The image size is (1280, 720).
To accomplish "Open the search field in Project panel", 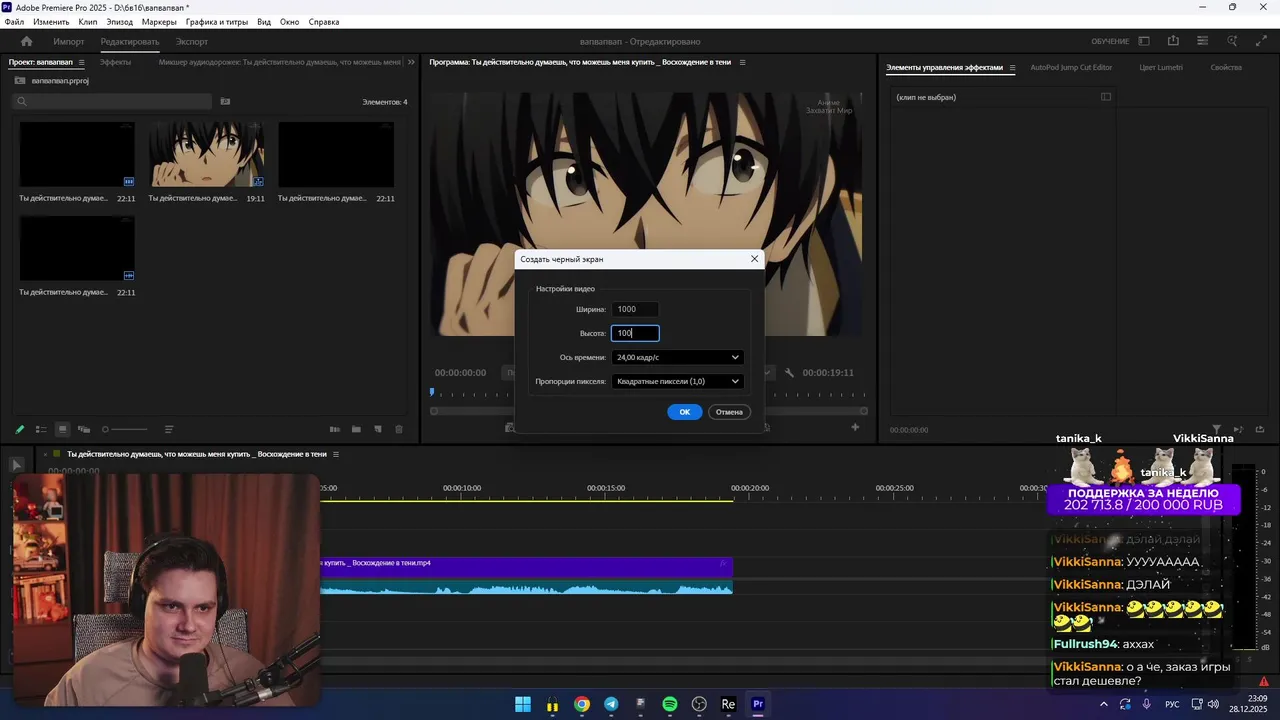I will coord(112,101).
